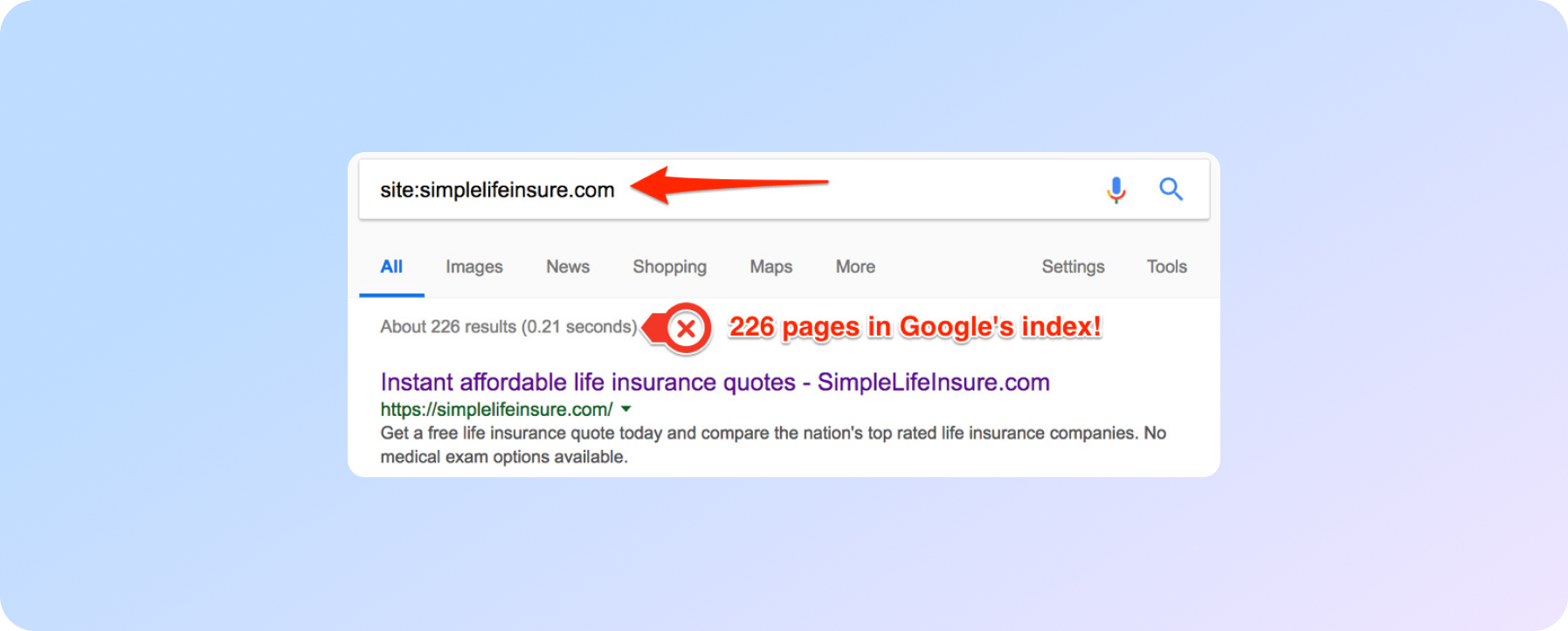Viewport: 1568px width, 631px height.
Task: Click the red 226 pages annotation text
Action: (915, 327)
